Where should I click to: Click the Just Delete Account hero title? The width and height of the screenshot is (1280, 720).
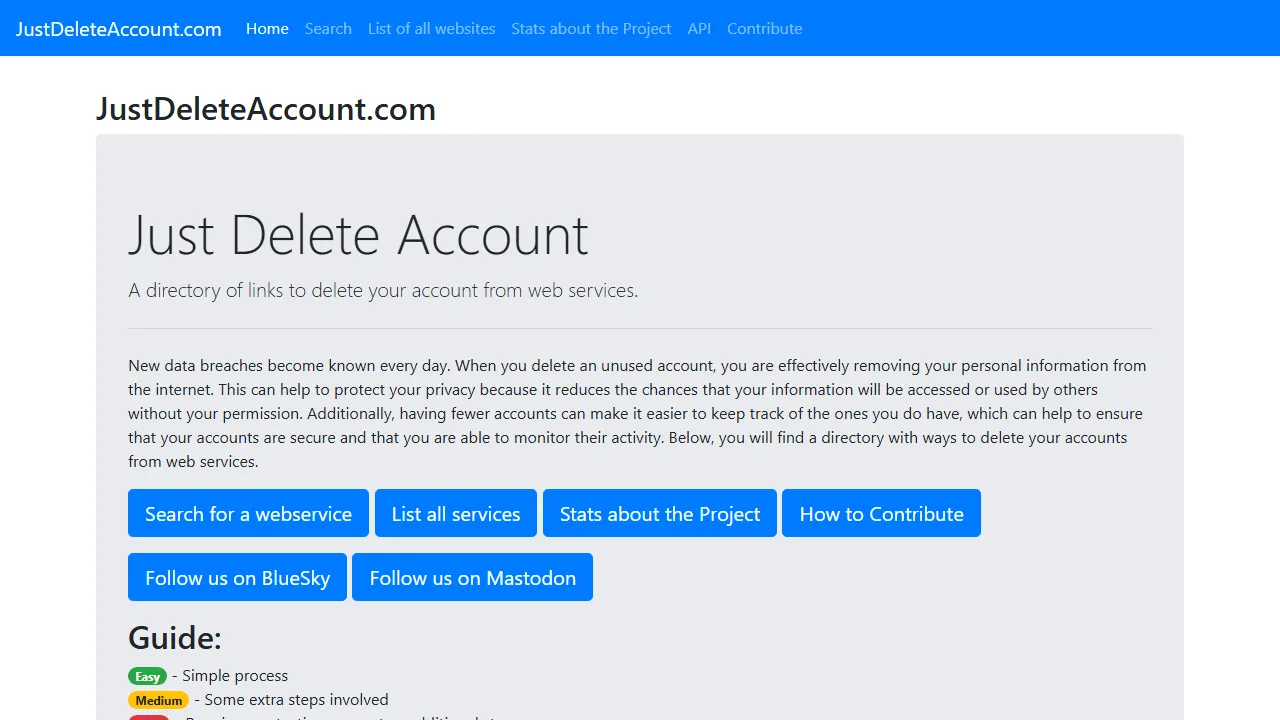pos(359,236)
